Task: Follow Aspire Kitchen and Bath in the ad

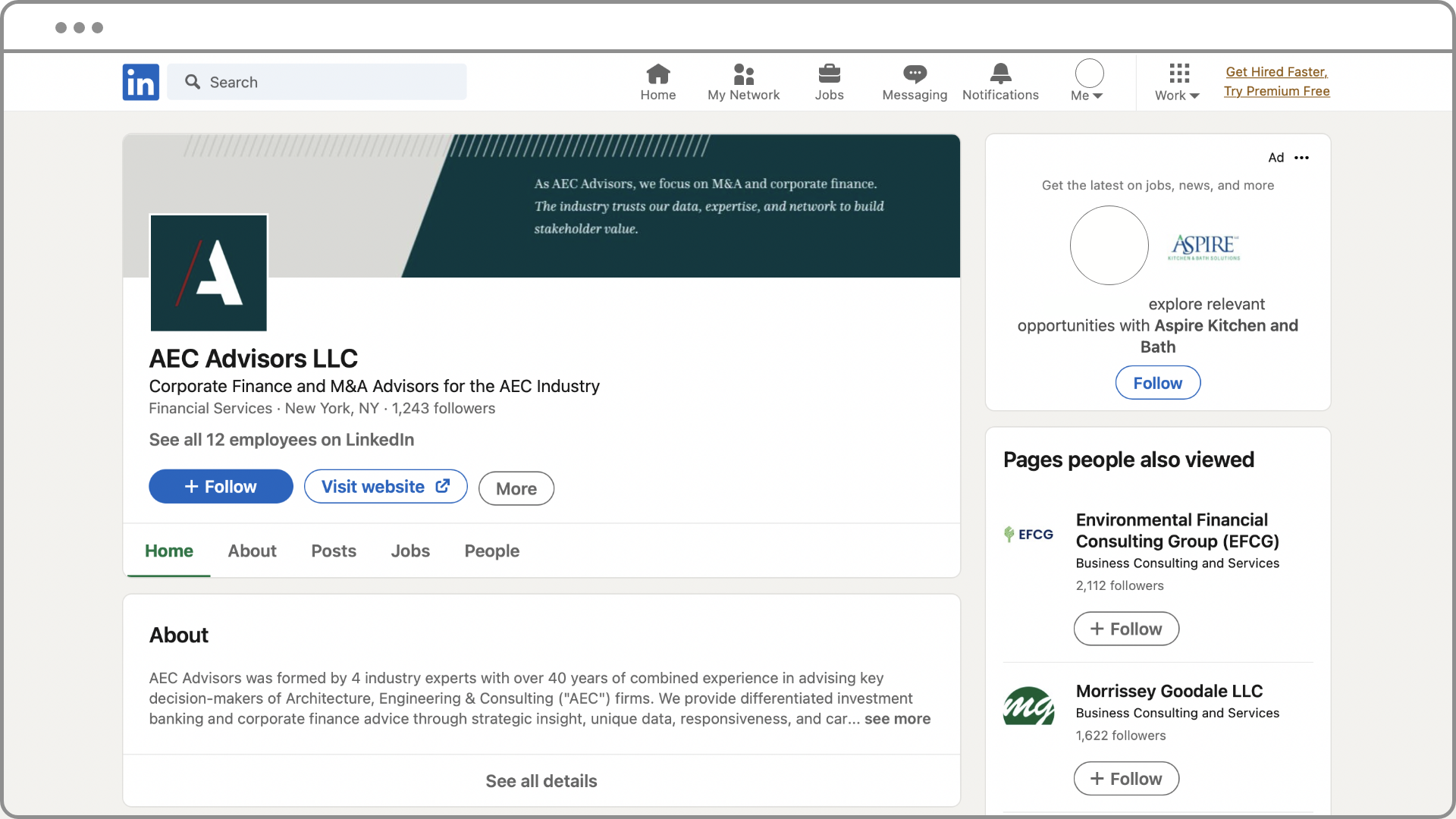Action: pos(1157,383)
